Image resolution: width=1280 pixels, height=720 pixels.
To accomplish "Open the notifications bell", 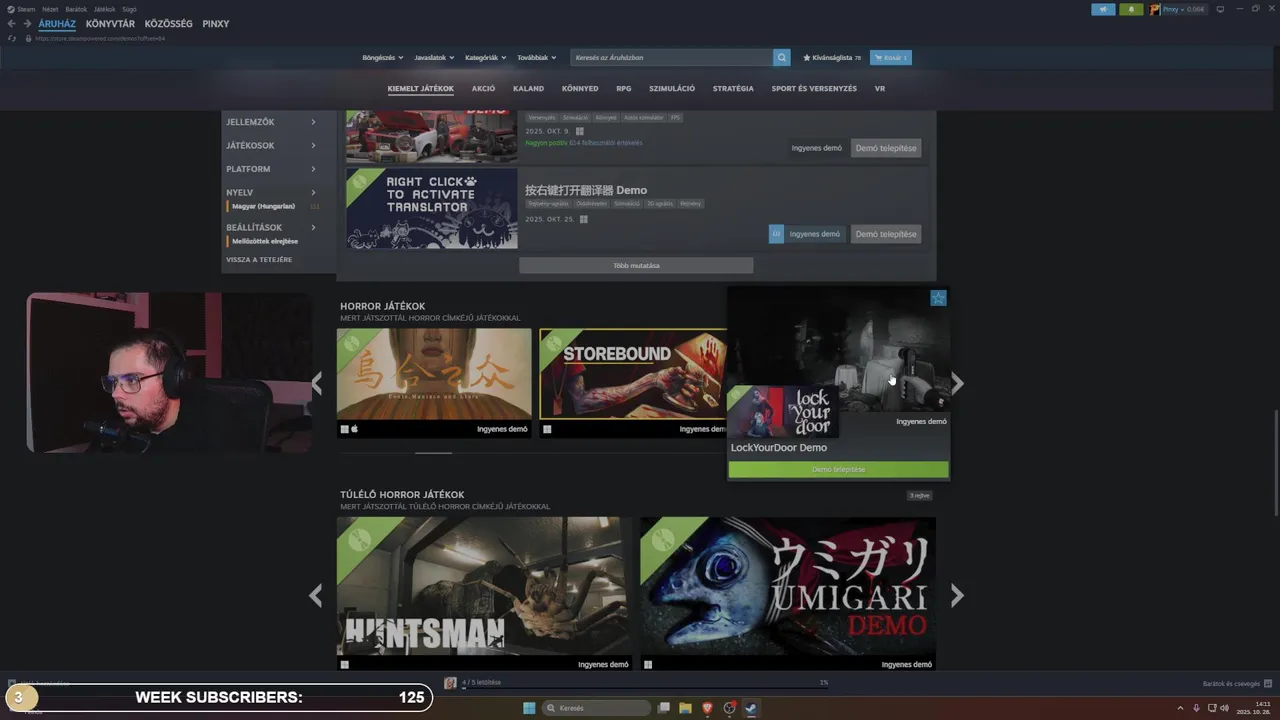I will (x=1132, y=9).
